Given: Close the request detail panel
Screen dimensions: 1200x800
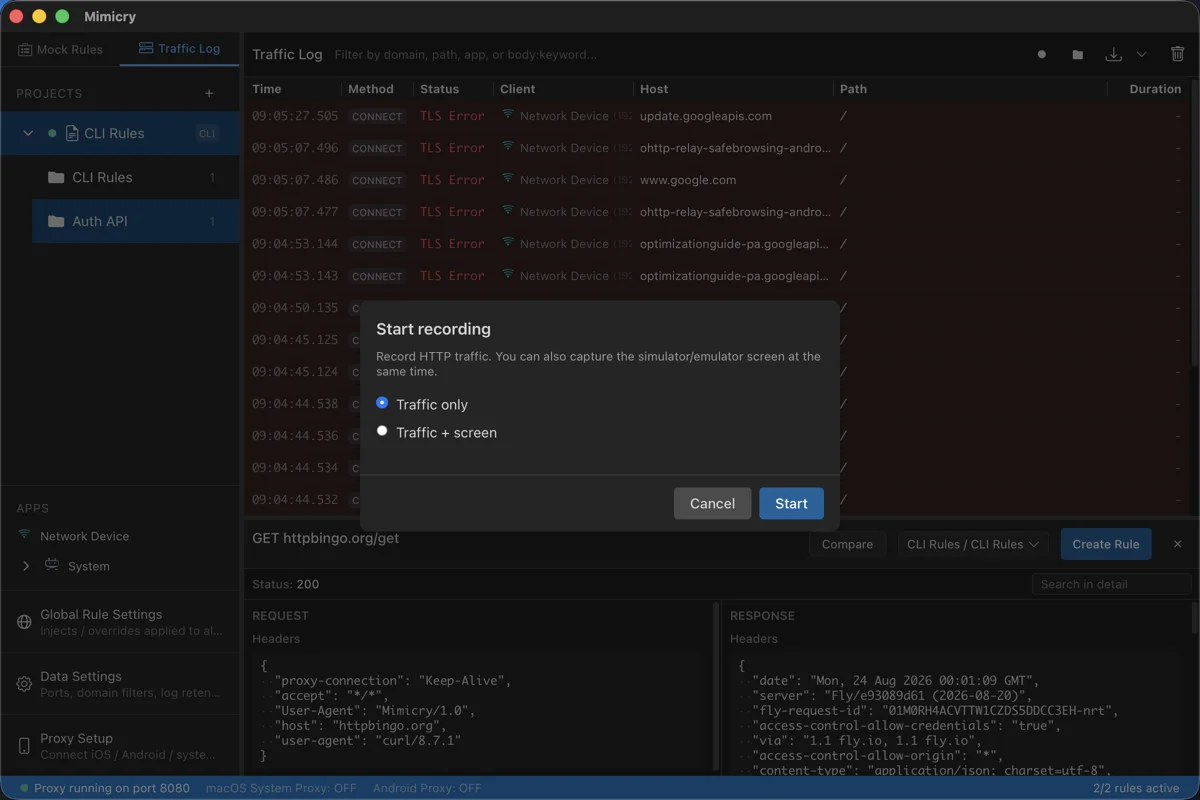Looking at the screenshot, I should [x=1177, y=544].
